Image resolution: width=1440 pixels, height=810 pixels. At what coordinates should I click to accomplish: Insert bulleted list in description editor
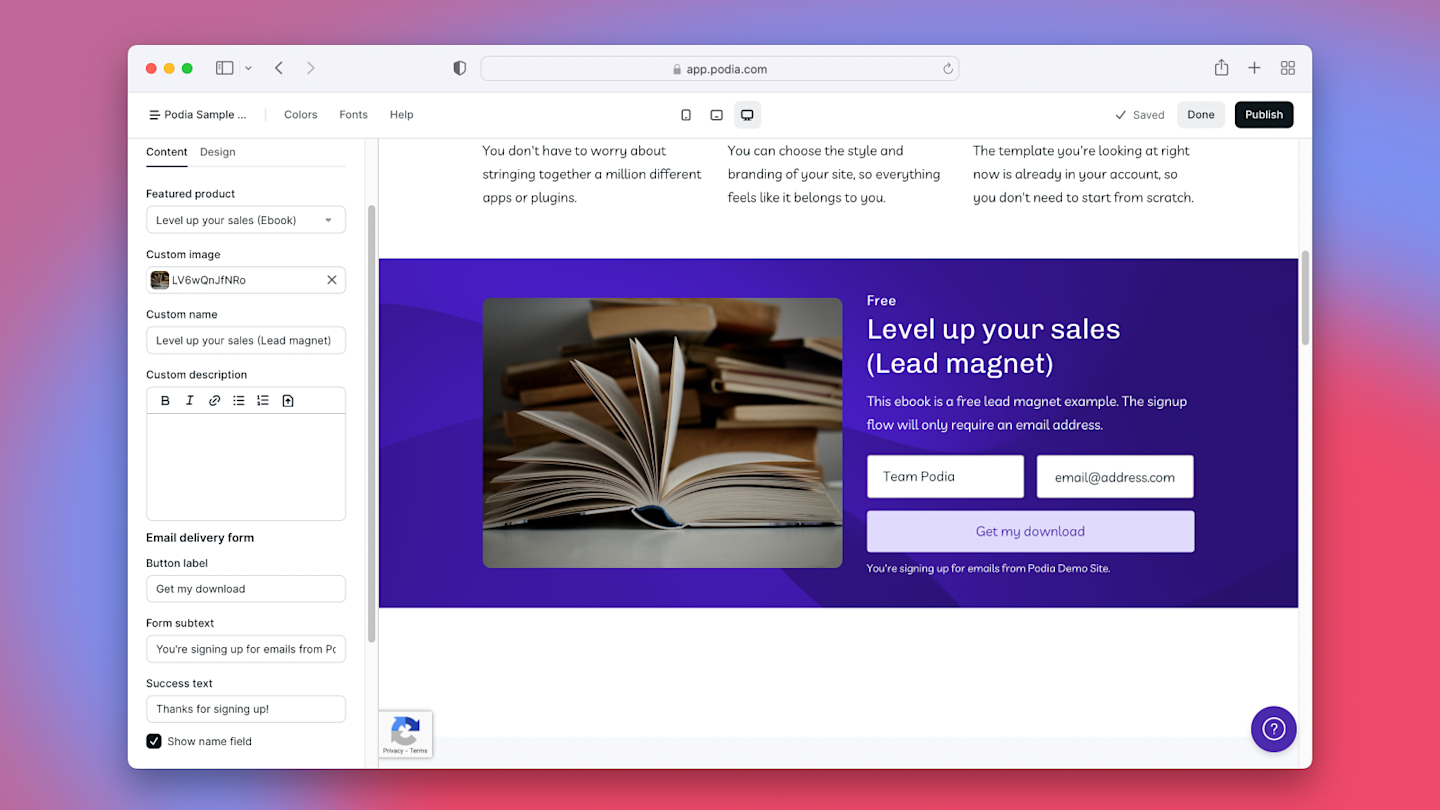(238, 400)
